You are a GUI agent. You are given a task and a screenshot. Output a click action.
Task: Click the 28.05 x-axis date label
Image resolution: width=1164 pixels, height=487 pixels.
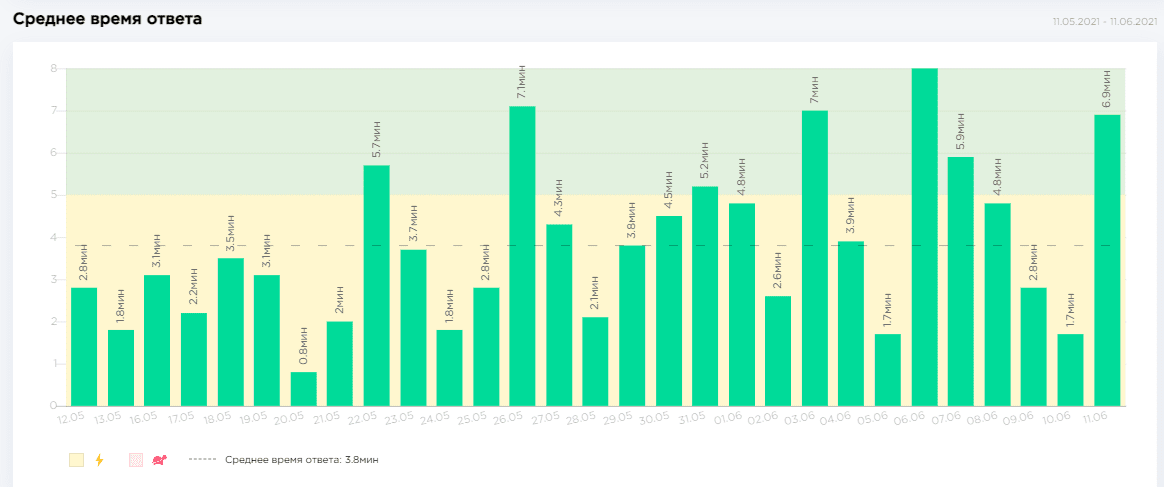click(581, 418)
